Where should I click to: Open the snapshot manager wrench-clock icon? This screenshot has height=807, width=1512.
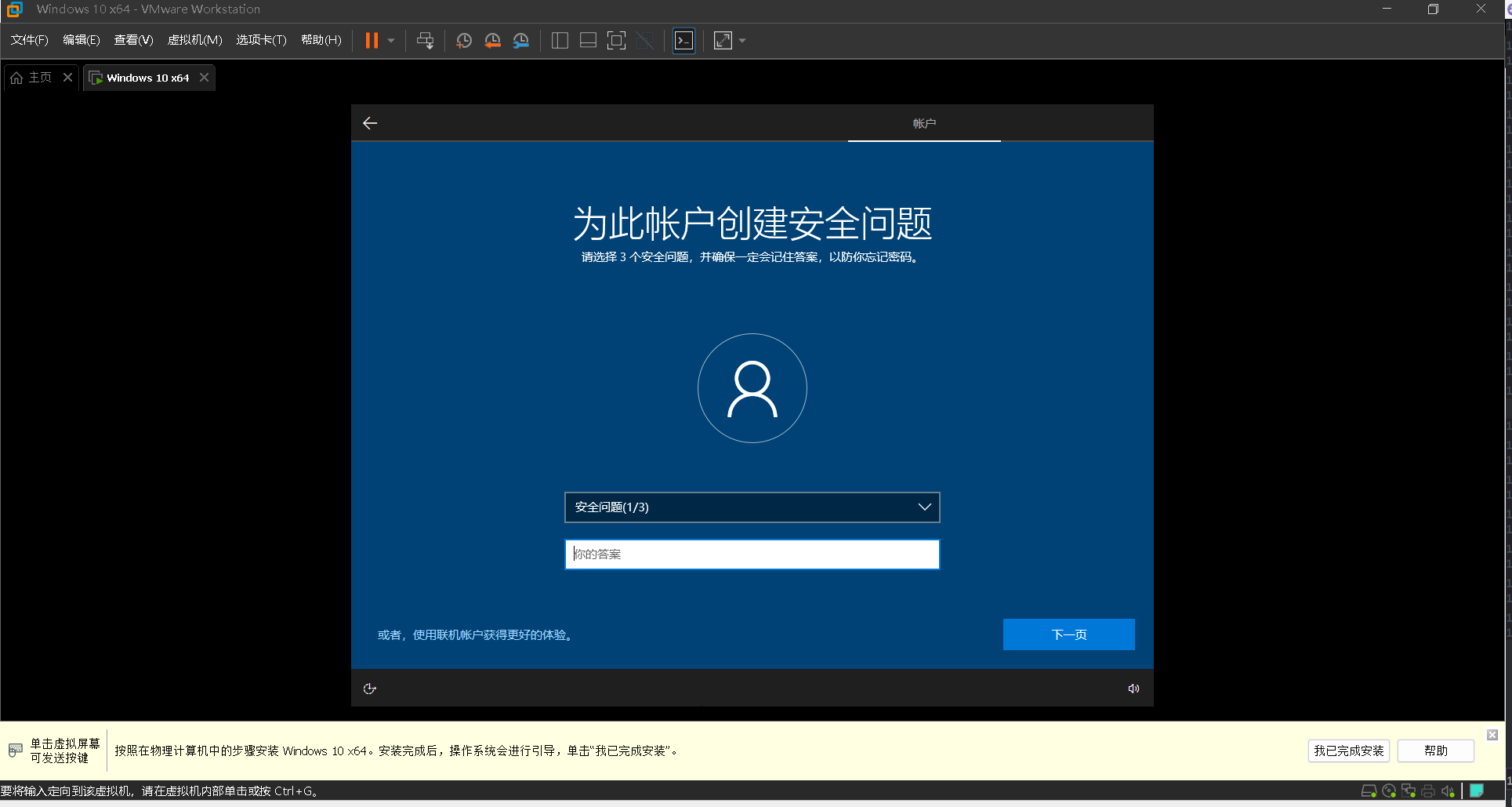[x=521, y=41]
